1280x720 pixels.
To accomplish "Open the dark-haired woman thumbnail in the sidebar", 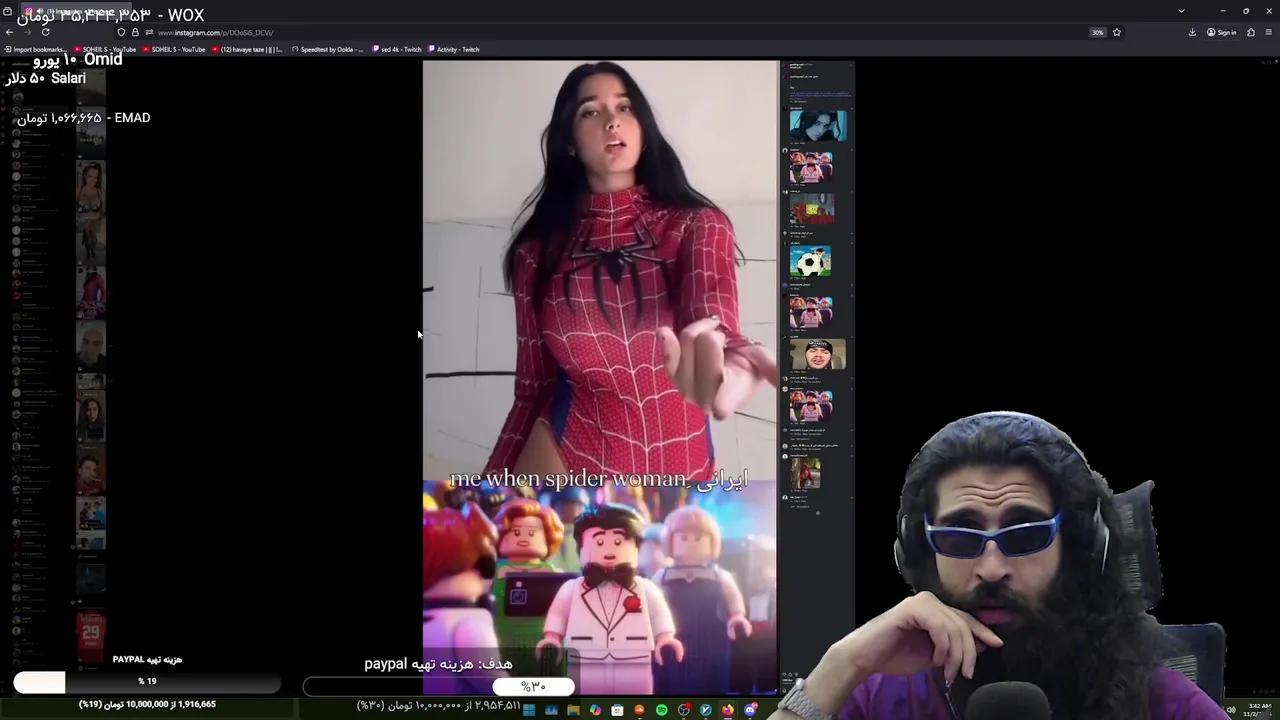I will point(818,125).
